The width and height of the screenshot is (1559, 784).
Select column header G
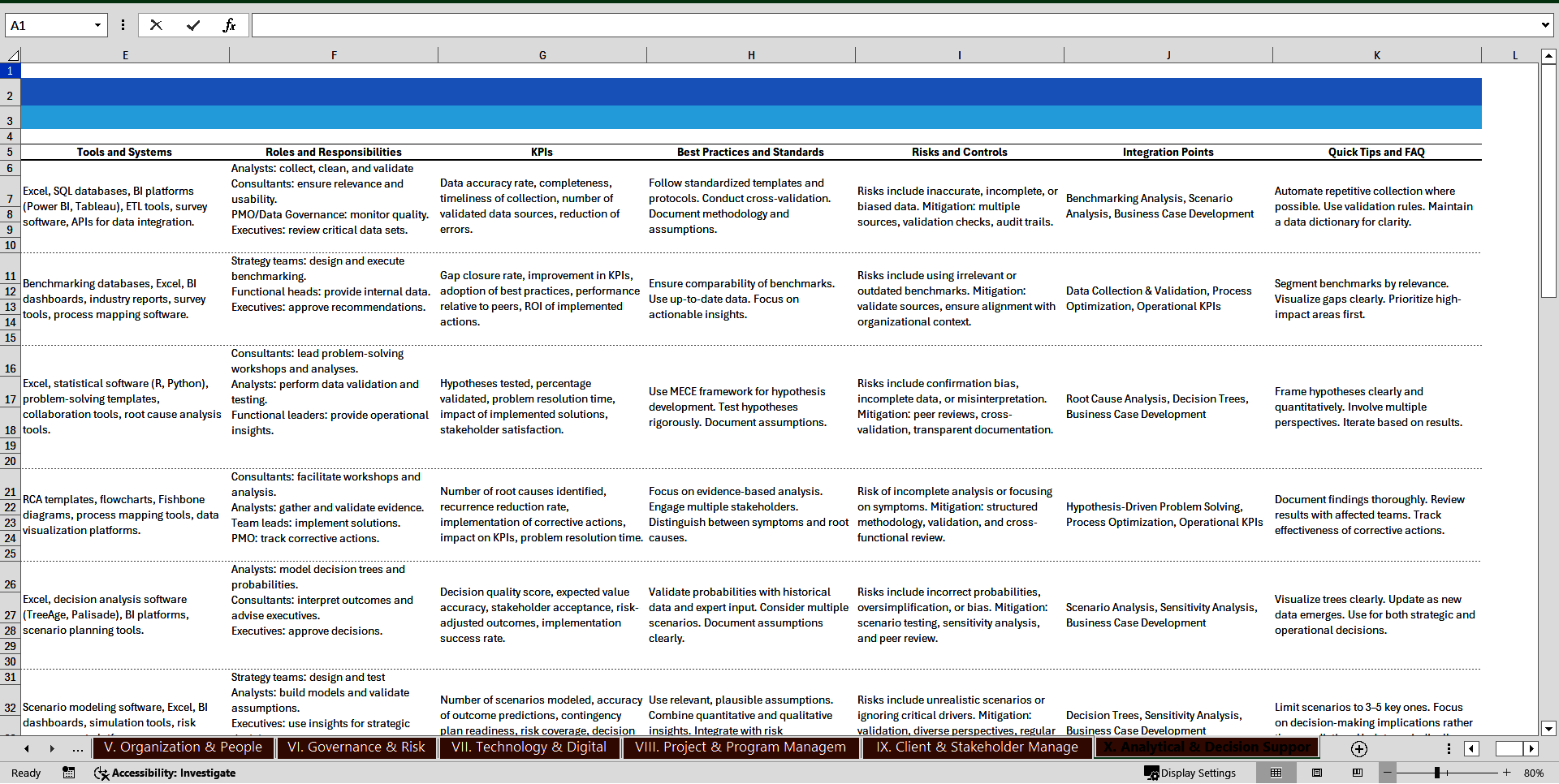[x=542, y=54]
